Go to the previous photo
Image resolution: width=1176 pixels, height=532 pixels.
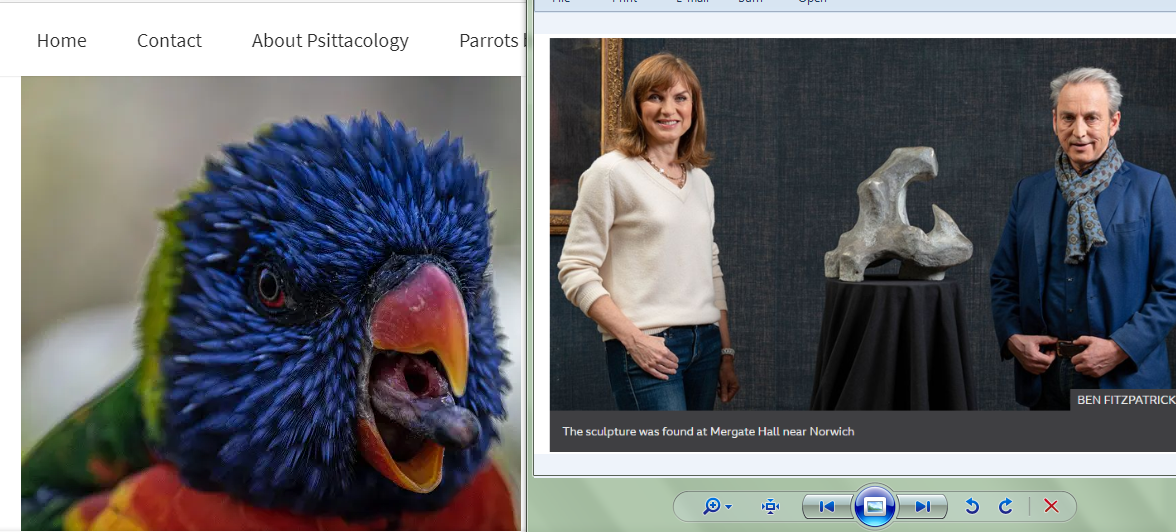(827, 506)
